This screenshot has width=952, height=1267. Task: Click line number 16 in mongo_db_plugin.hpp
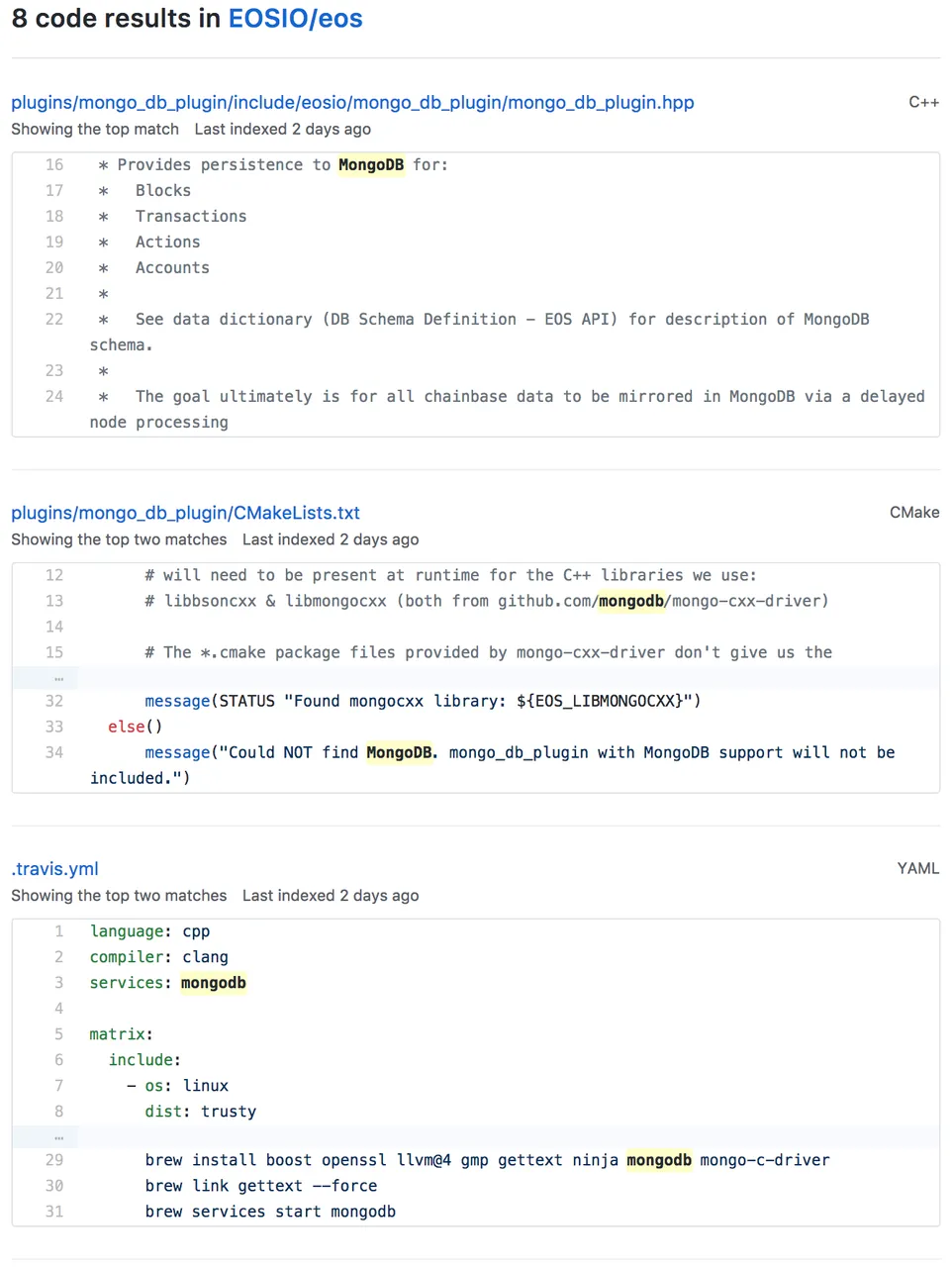[x=54, y=165]
